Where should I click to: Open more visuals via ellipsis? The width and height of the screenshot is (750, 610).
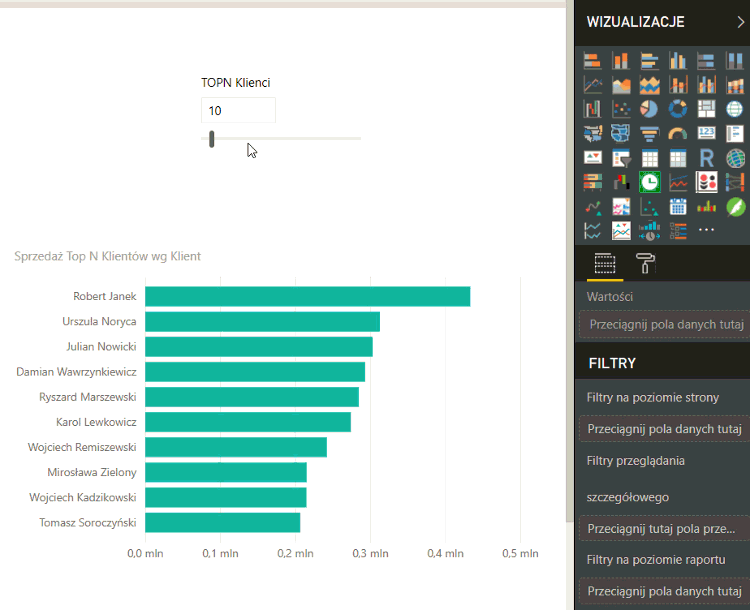point(706,231)
